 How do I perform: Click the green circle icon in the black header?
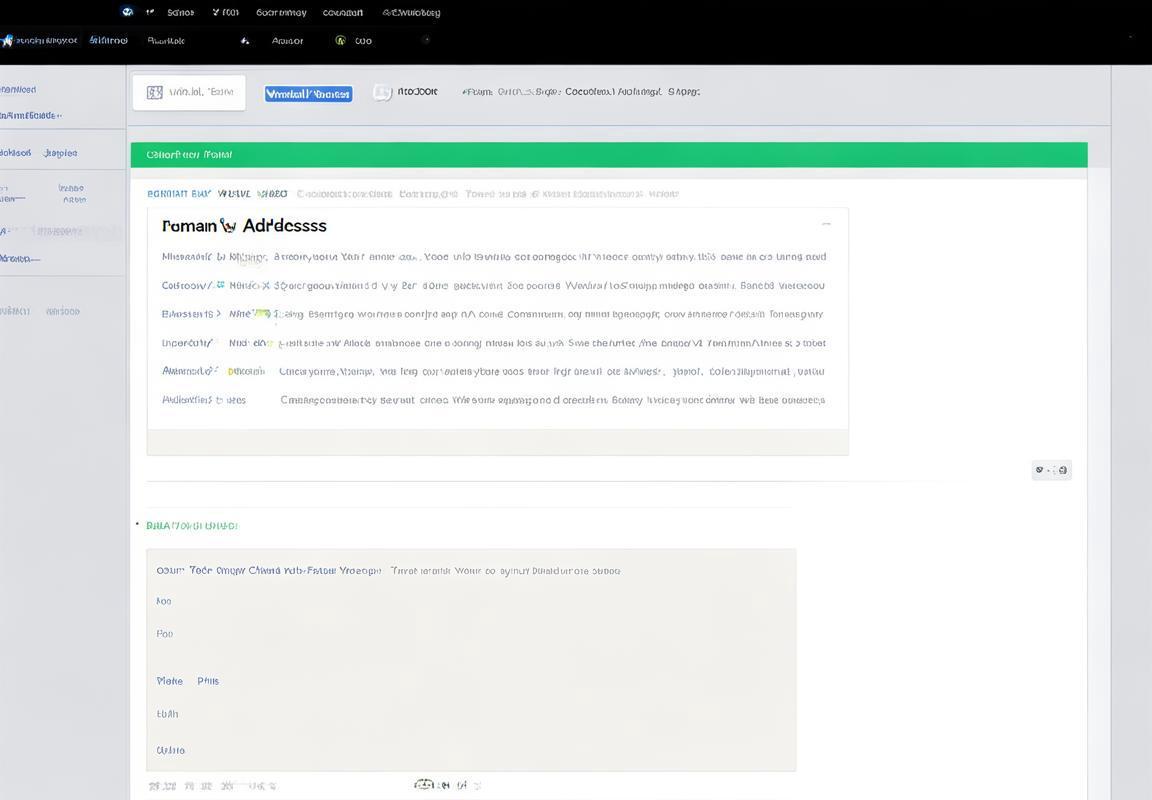(340, 41)
